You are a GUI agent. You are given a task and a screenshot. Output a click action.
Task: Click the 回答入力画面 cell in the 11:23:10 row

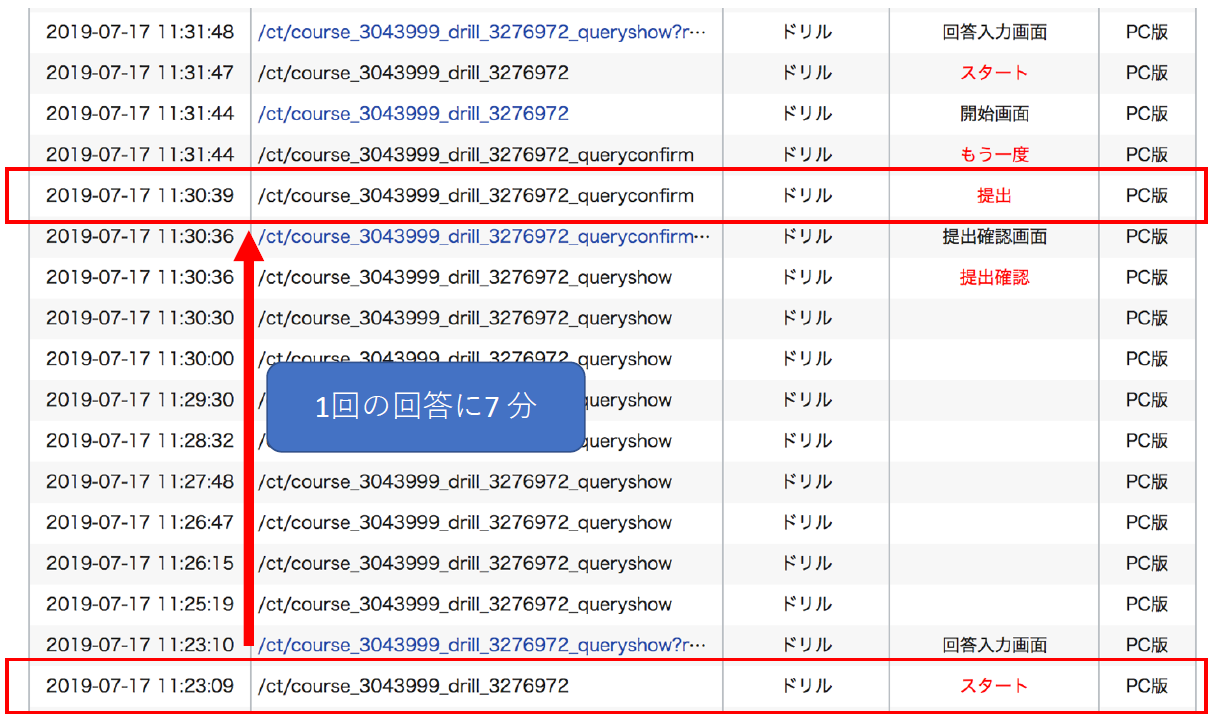[994, 645]
